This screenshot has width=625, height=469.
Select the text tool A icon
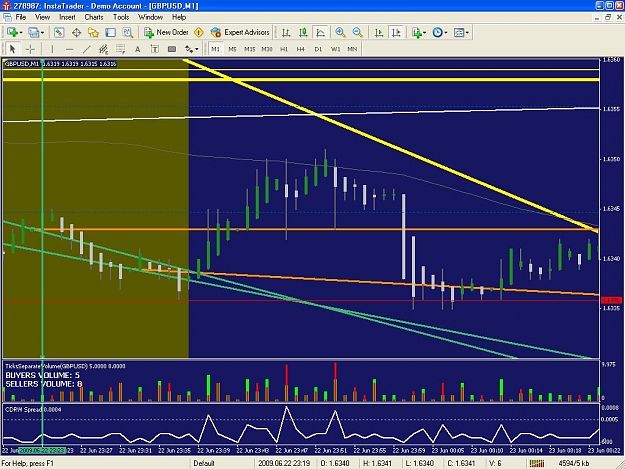138,49
